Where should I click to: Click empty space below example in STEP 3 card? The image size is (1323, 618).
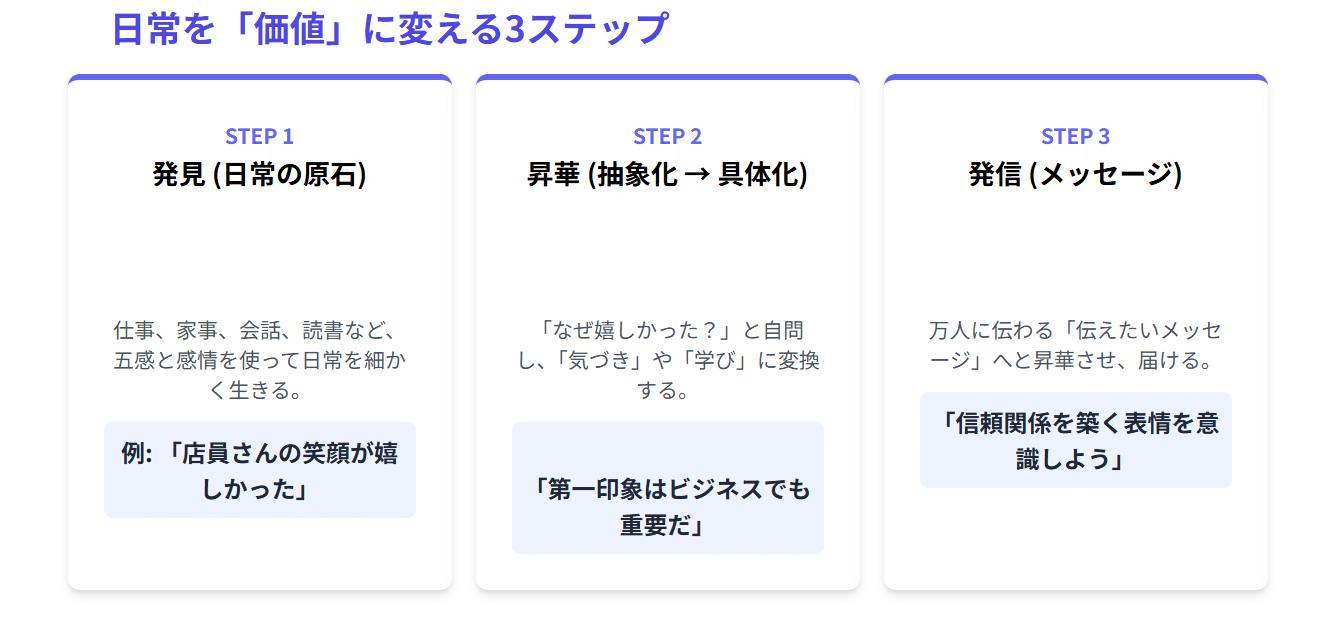pos(1075,540)
